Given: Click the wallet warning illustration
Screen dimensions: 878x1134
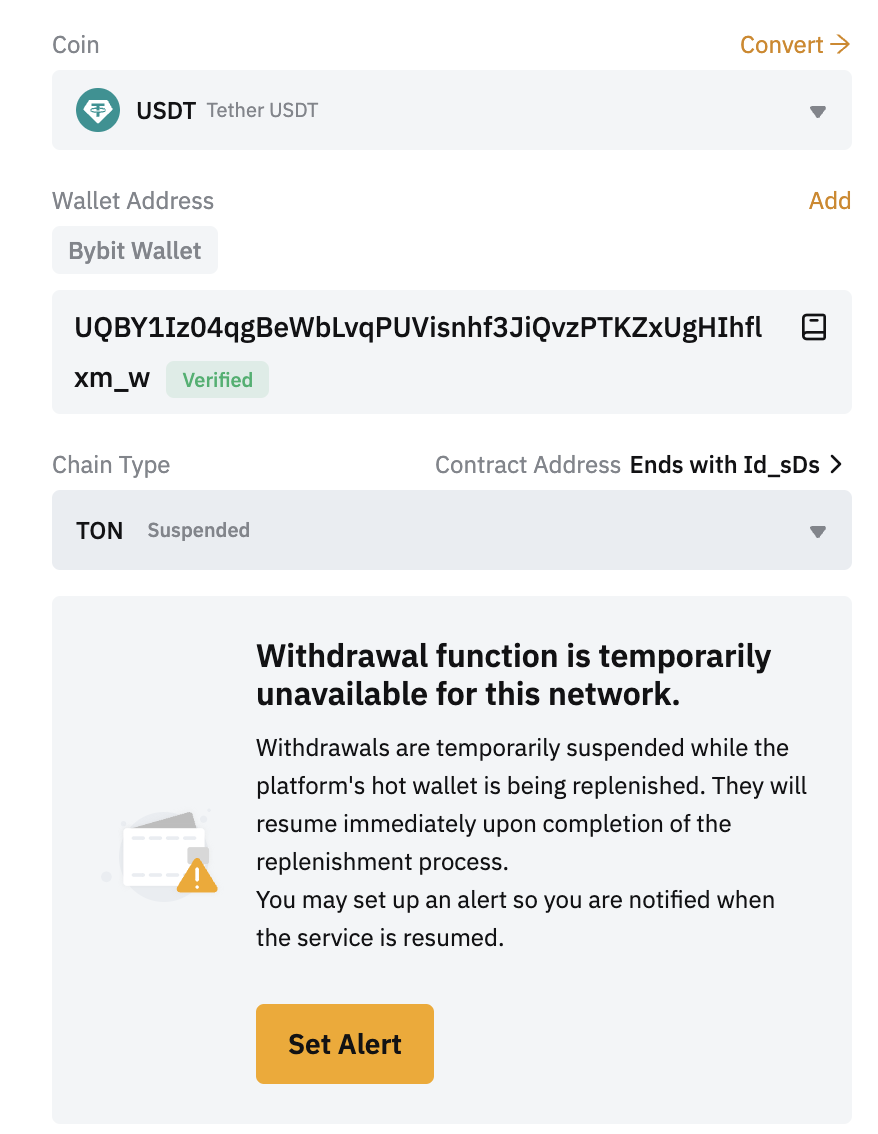Looking at the screenshot, I should point(162,855).
